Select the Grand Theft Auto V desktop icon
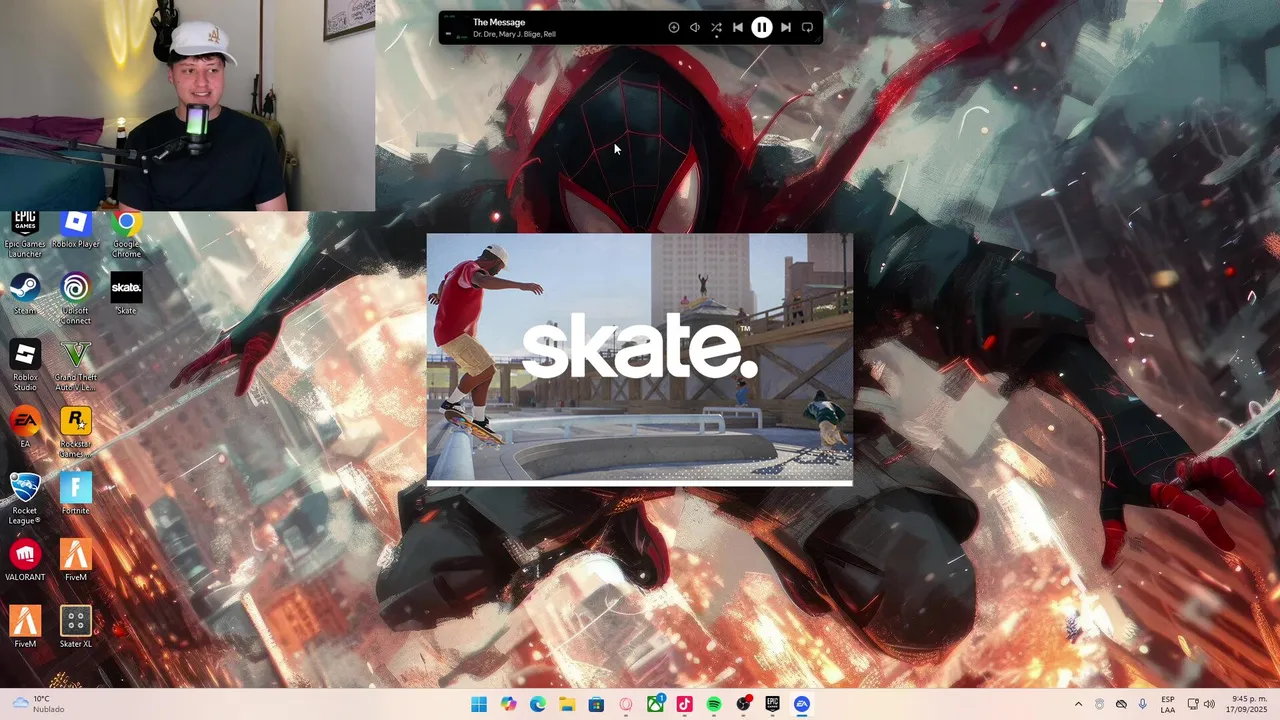The width and height of the screenshot is (1280, 720). [x=76, y=364]
